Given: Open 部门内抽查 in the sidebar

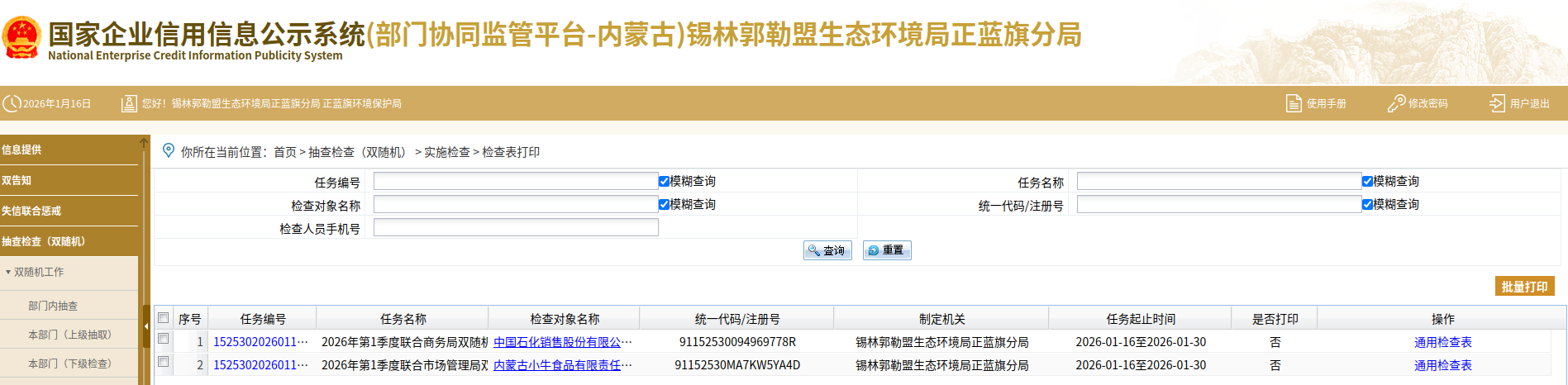Looking at the screenshot, I should tap(53, 306).
